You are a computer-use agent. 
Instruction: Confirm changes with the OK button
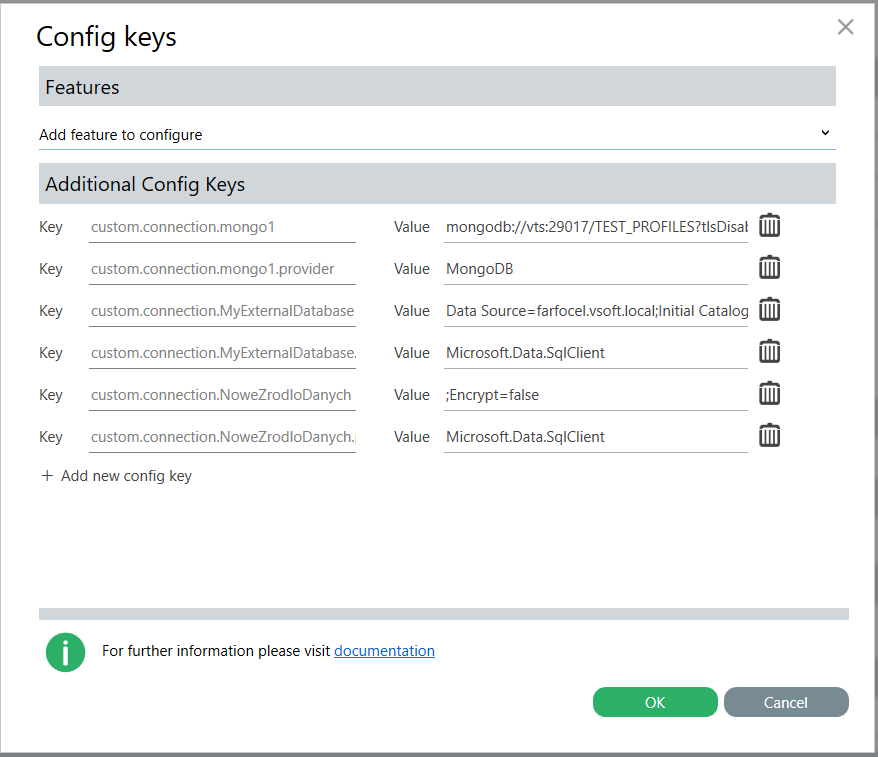[x=655, y=702]
